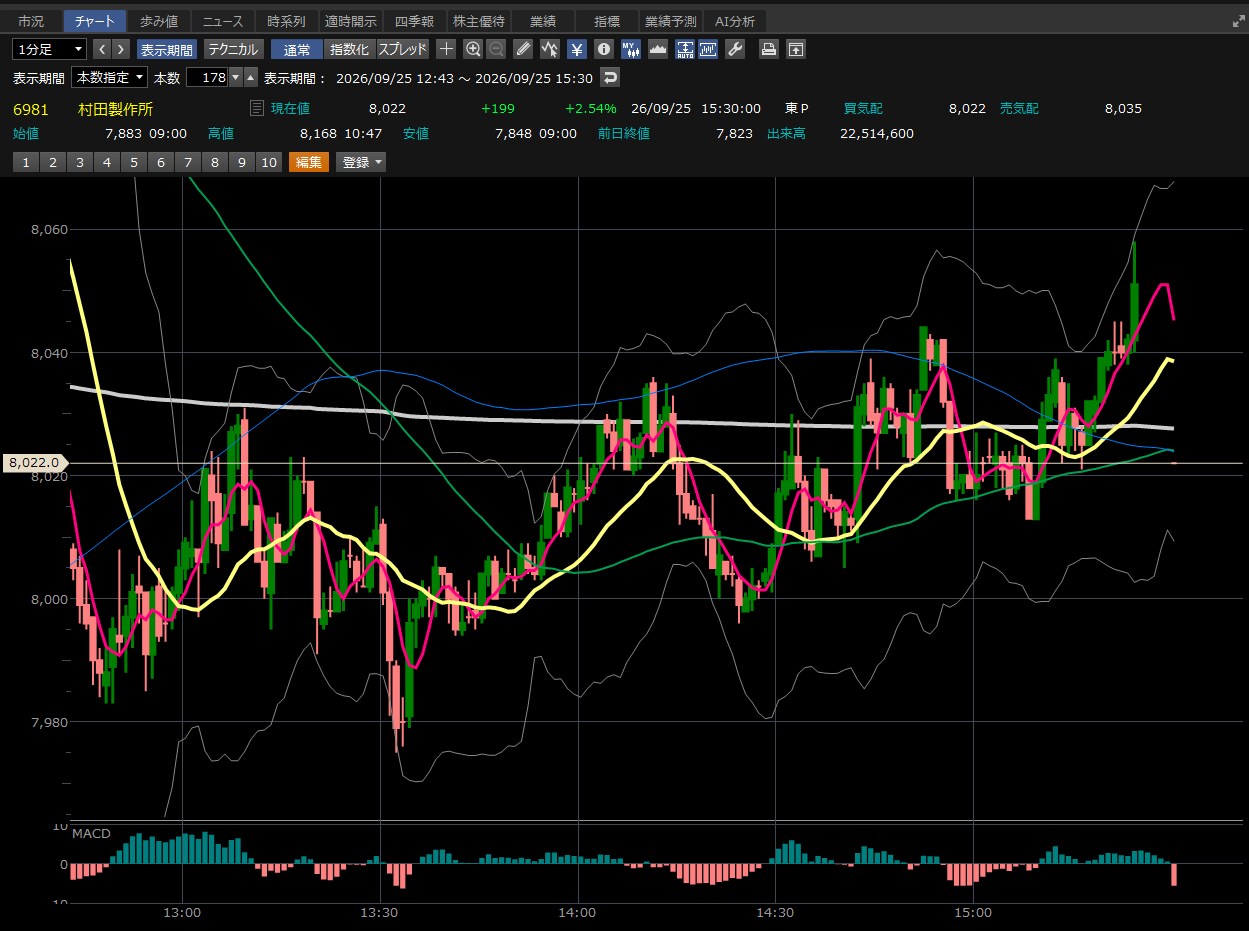
Task: Zoom in the chart with magnifier icon
Action: tap(473, 49)
